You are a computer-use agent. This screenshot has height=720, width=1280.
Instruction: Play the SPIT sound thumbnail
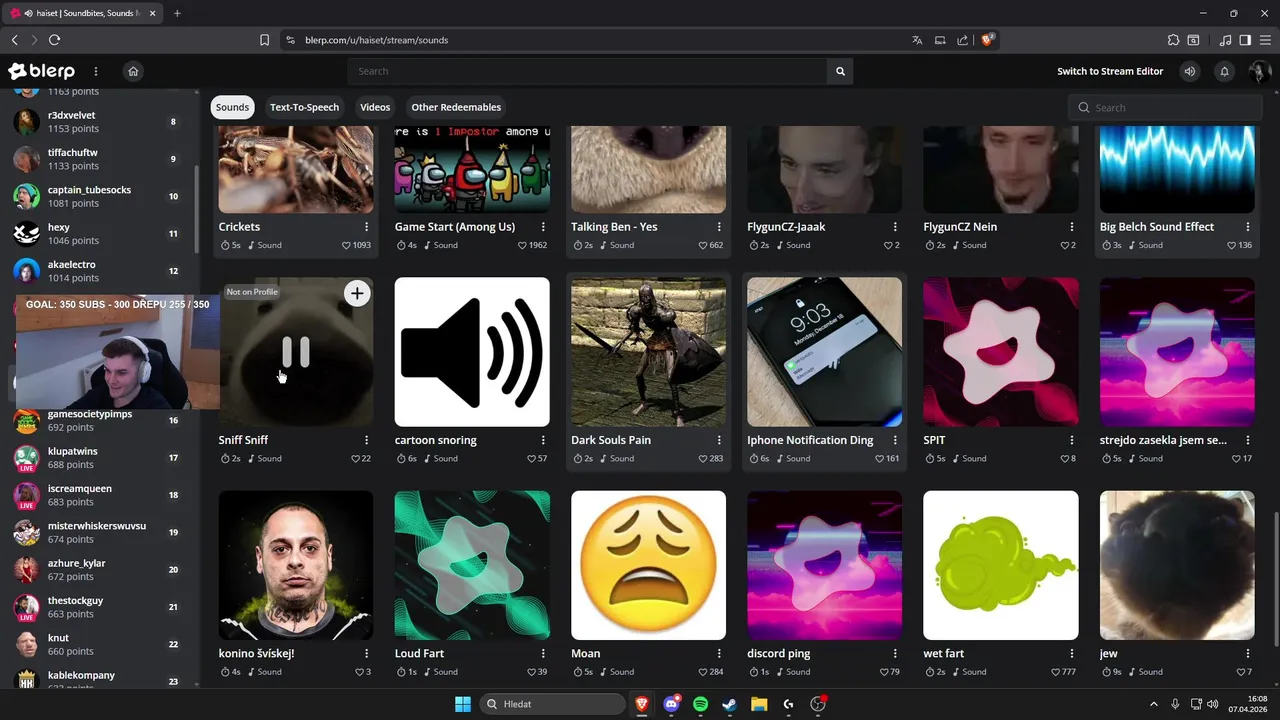pos(1001,352)
